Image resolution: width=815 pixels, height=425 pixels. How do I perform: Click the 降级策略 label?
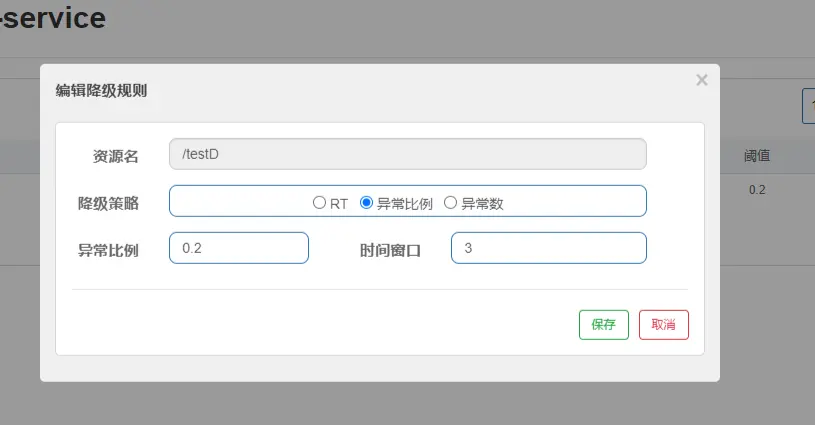click(108, 203)
